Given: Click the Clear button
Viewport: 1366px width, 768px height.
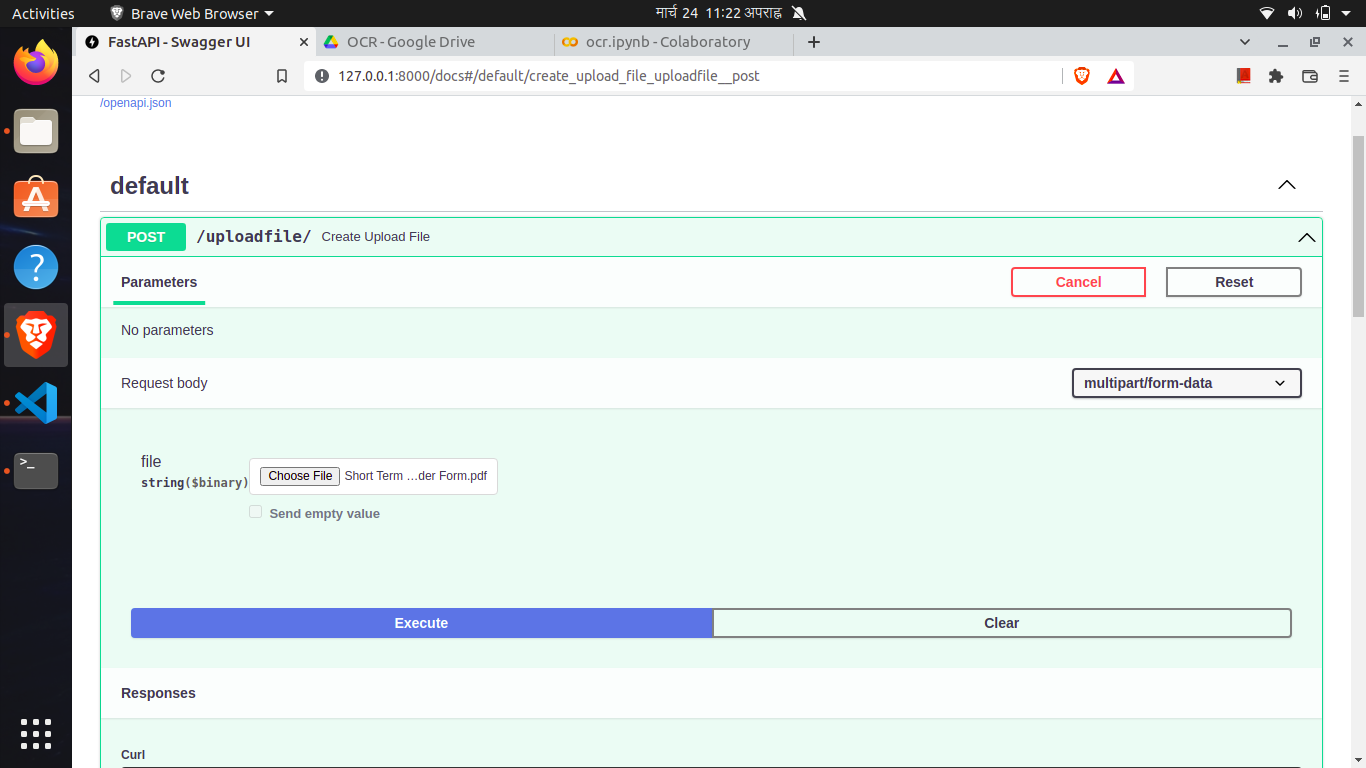Looking at the screenshot, I should tap(1001, 623).
